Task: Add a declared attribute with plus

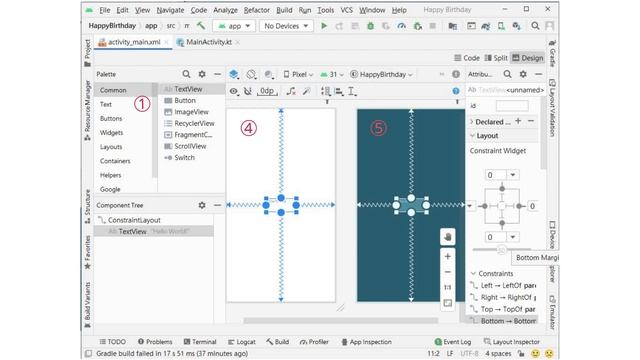Action: click(518, 121)
